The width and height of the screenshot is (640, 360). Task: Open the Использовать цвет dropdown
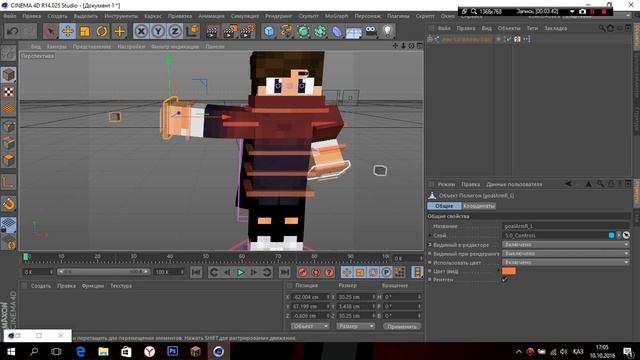click(x=566, y=262)
